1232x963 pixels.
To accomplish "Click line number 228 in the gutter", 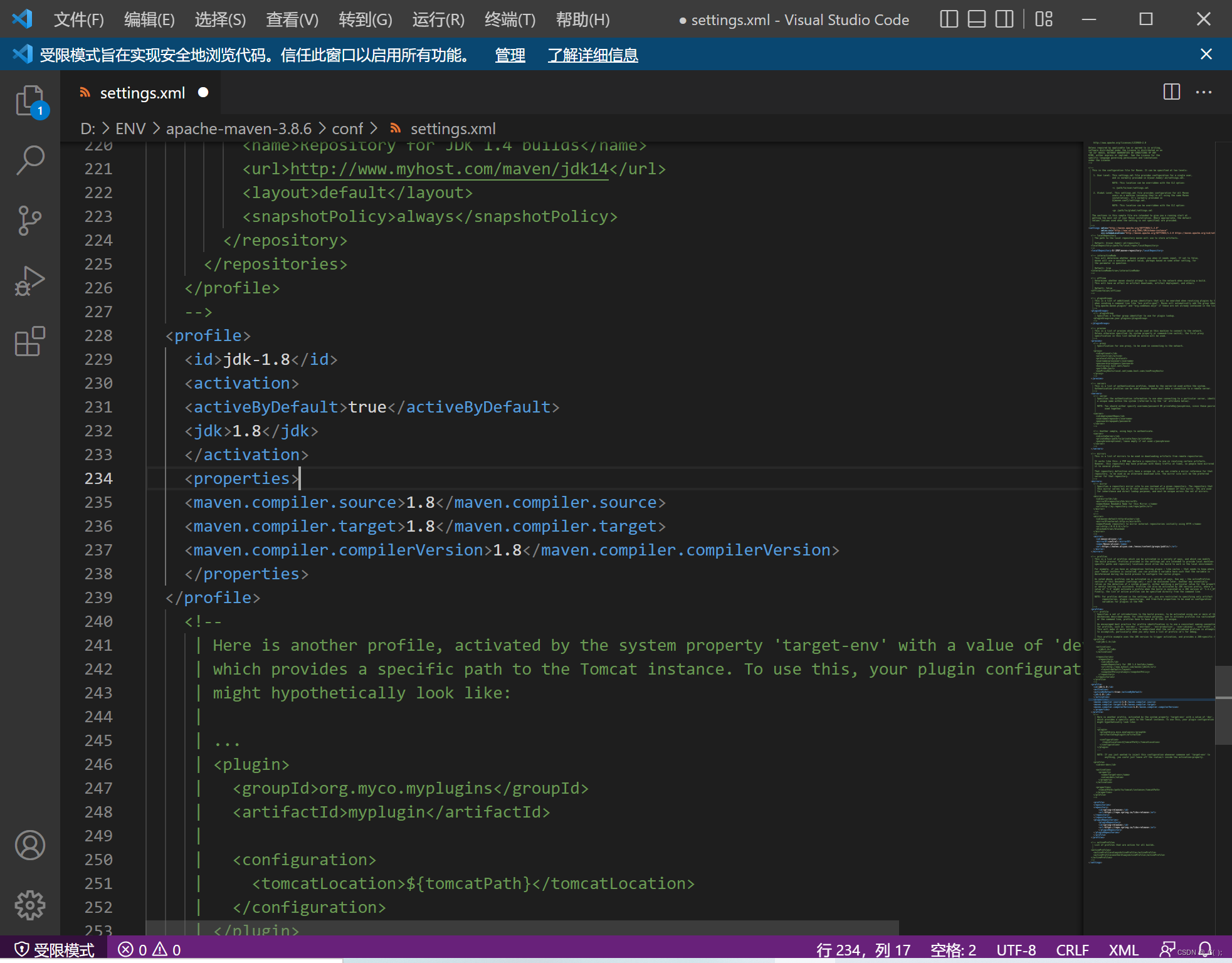I will (98, 335).
